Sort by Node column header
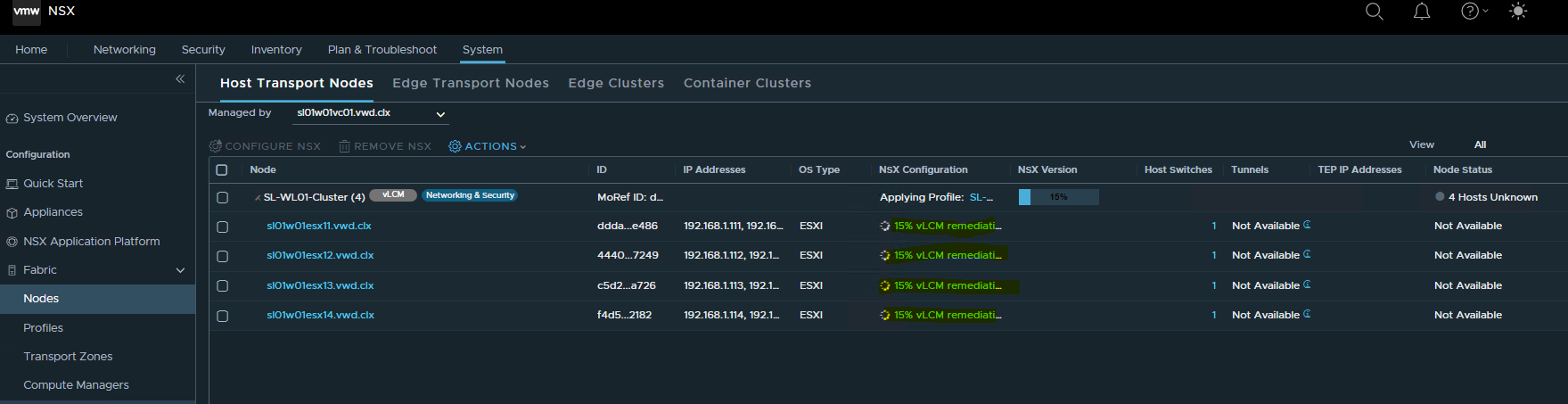 coord(263,169)
